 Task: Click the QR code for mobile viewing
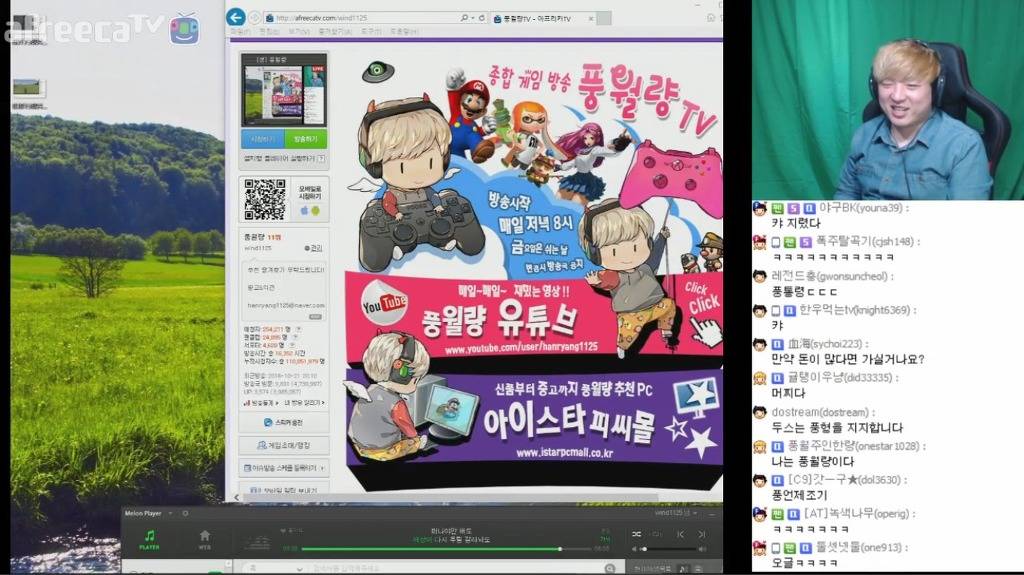(x=265, y=200)
